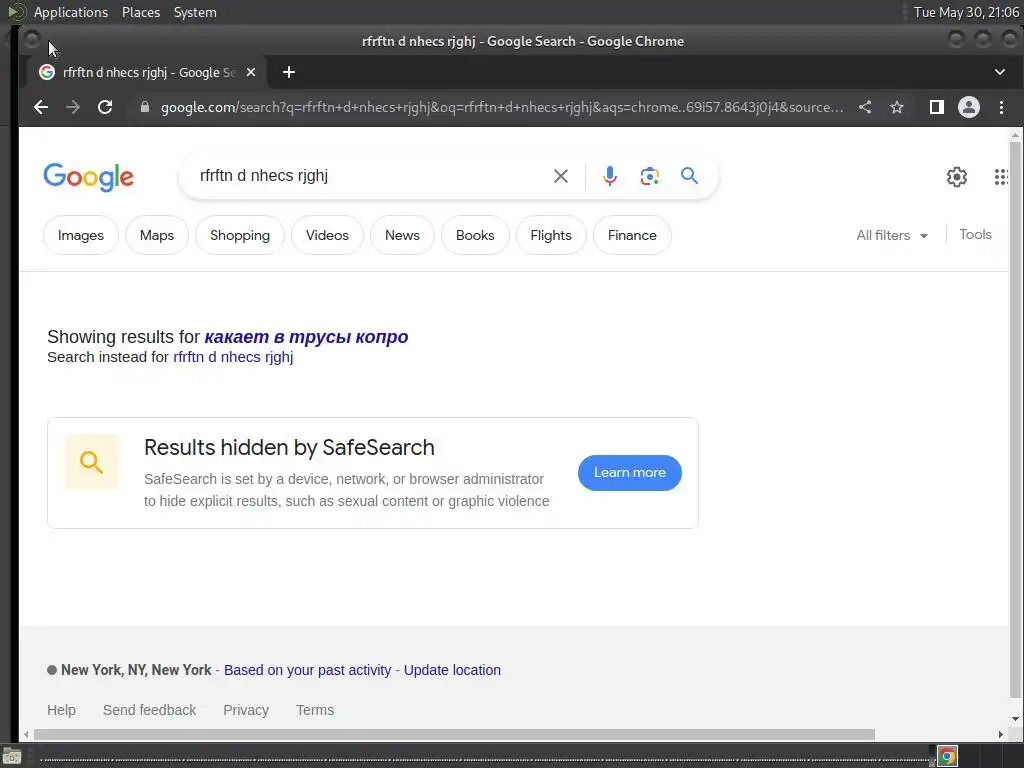This screenshot has width=1024, height=768.
Task: Open the Applications menu
Action: point(71,12)
